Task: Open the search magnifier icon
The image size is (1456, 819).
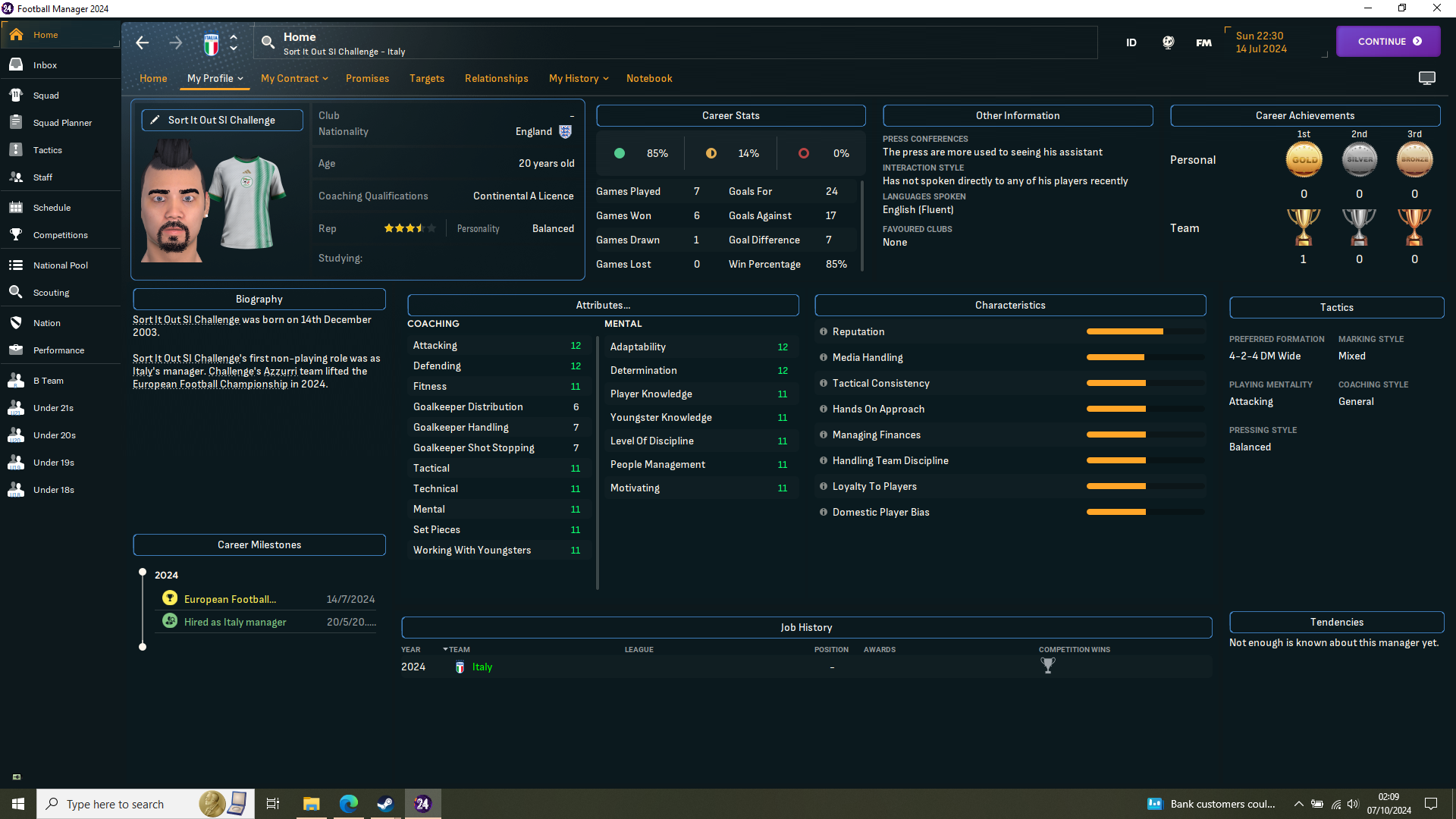Action: click(x=268, y=42)
